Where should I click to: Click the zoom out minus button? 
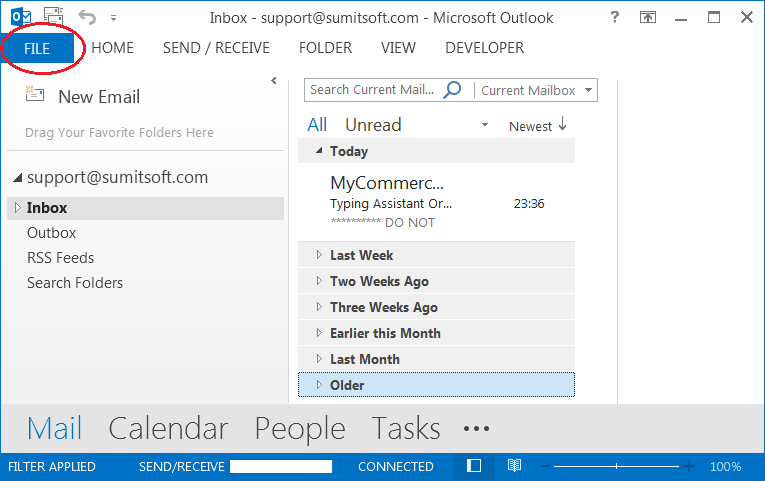point(545,466)
